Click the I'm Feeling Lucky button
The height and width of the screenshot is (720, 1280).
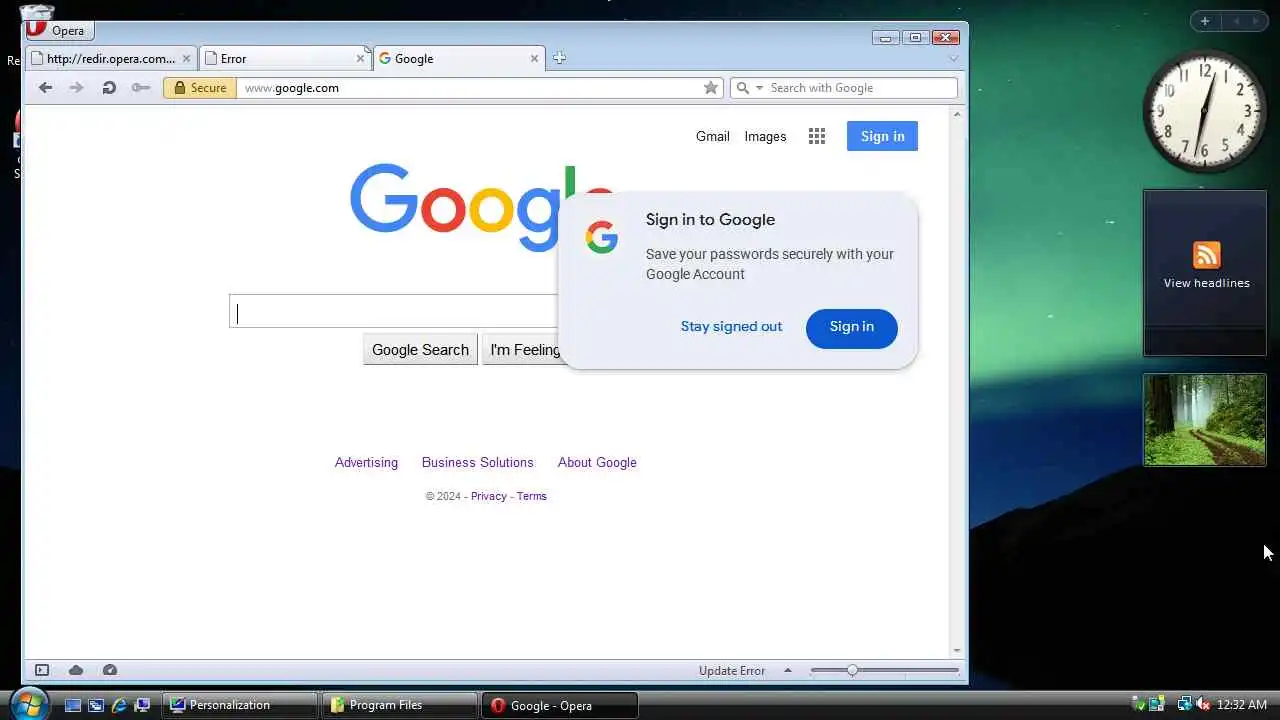tap(523, 349)
